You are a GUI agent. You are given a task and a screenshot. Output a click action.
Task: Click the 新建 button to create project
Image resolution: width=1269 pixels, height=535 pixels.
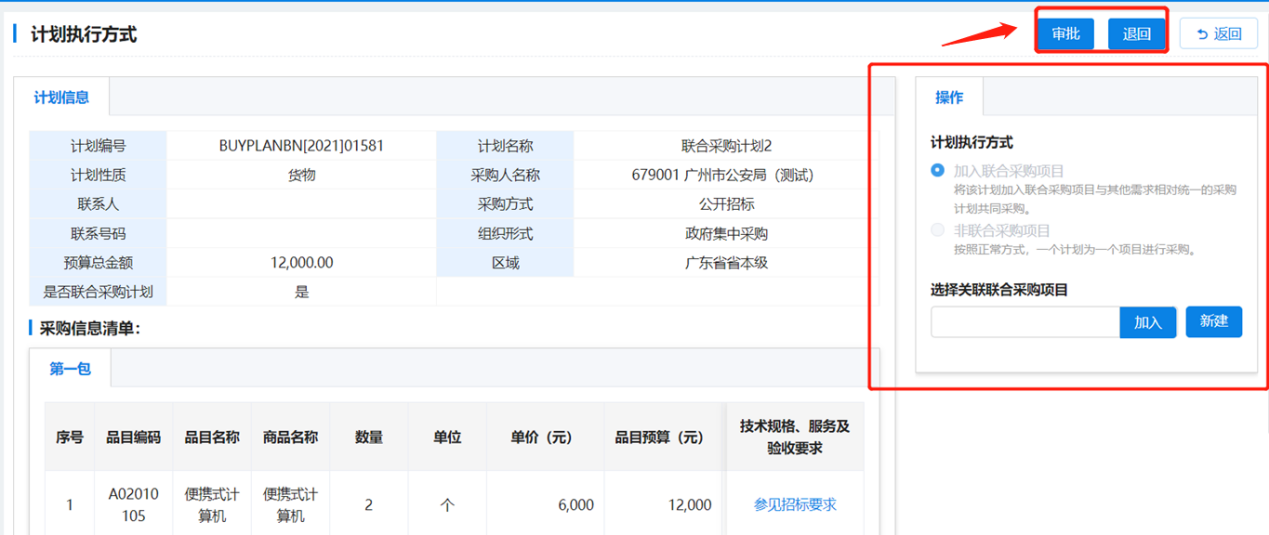(1213, 322)
